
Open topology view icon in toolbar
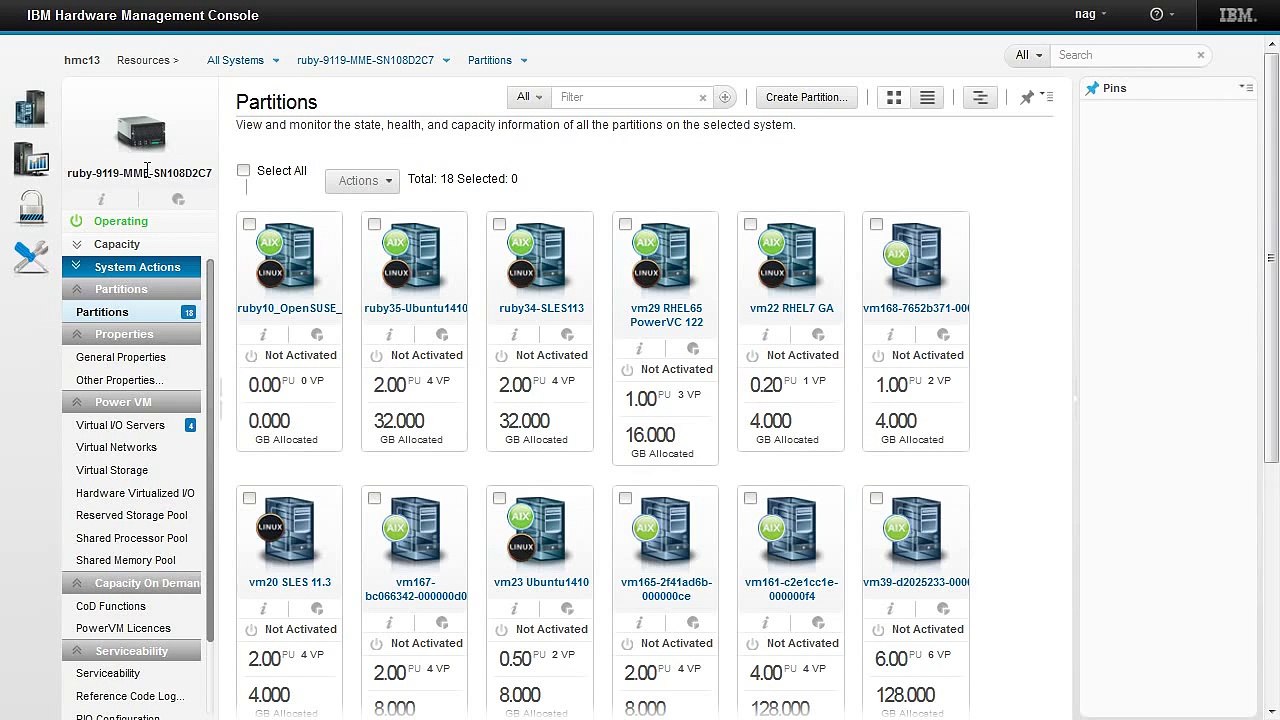[980, 97]
